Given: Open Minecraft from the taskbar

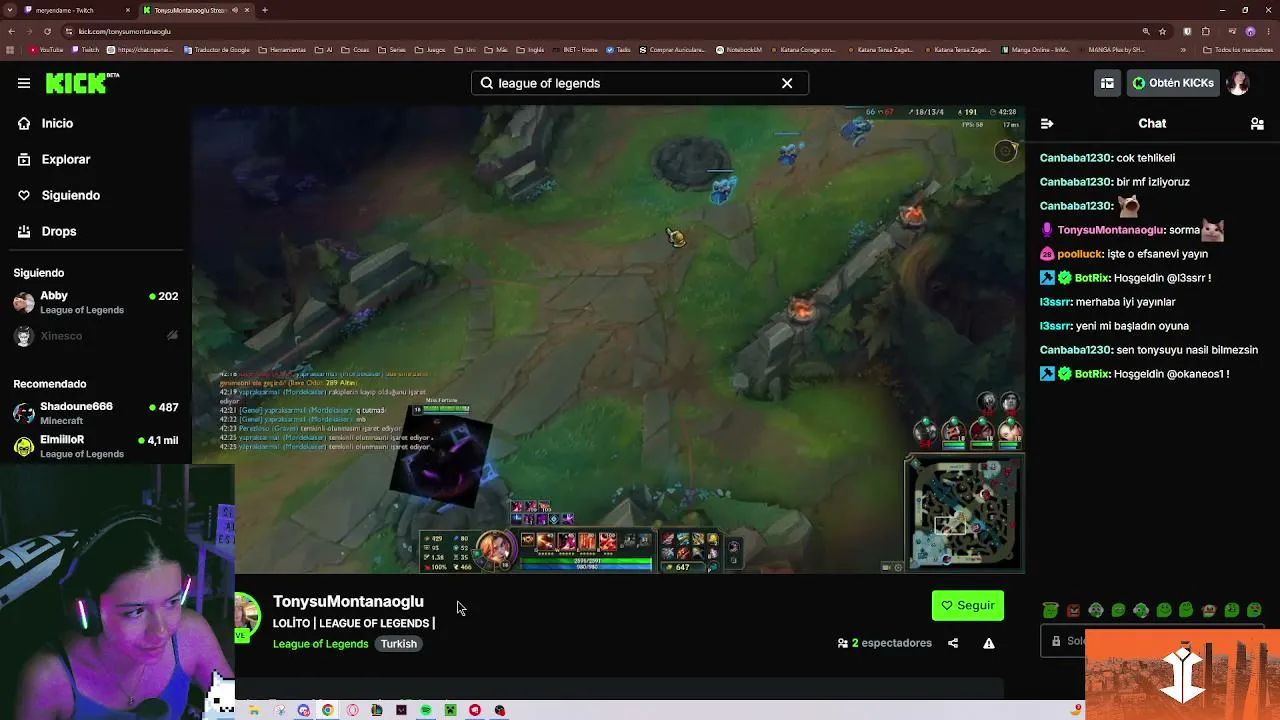Looking at the screenshot, I should click(450, 710).
